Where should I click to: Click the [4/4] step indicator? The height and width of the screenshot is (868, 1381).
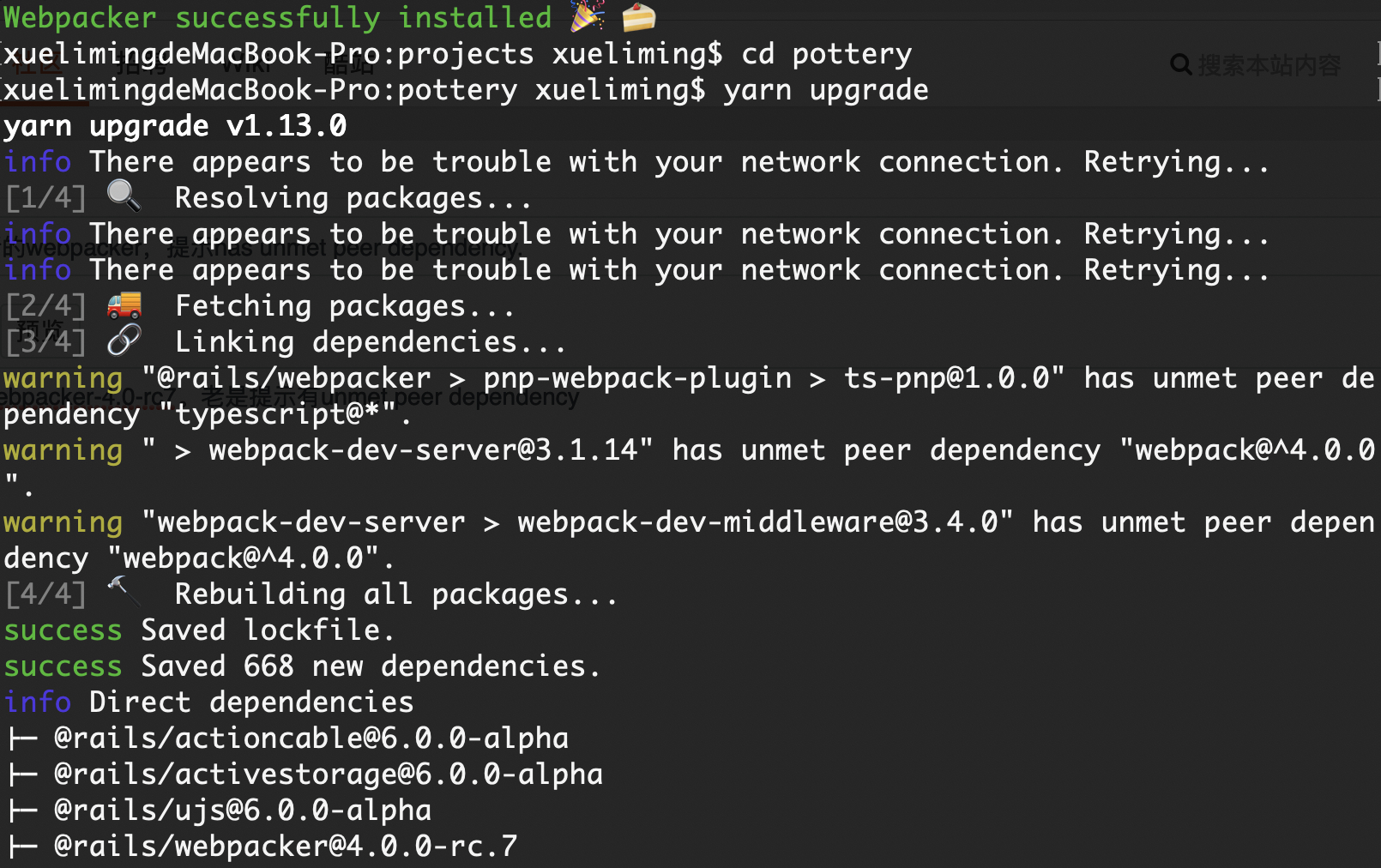click(x=45, y=594)
